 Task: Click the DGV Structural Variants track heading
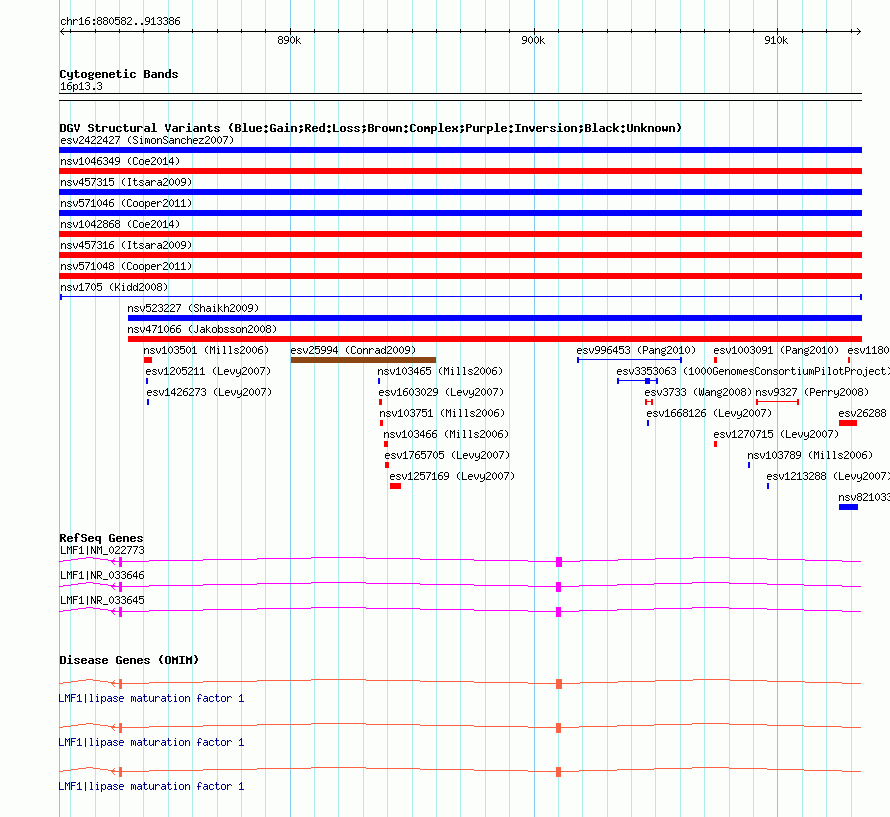371,128
